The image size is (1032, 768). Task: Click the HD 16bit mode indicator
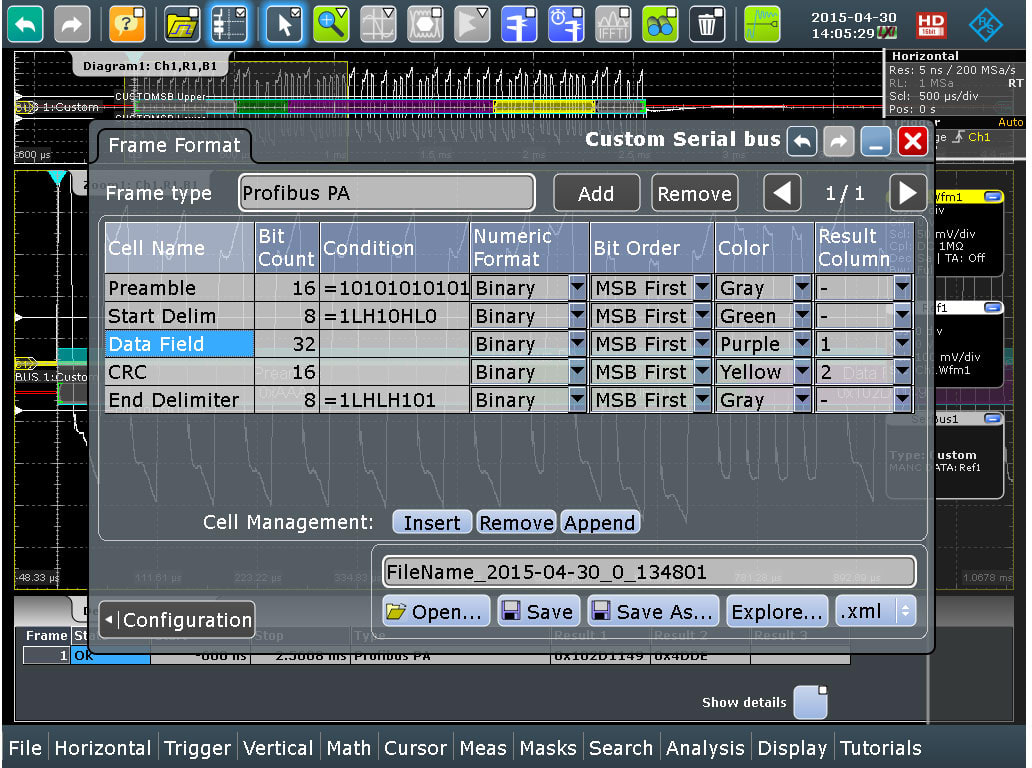point(931,25)
